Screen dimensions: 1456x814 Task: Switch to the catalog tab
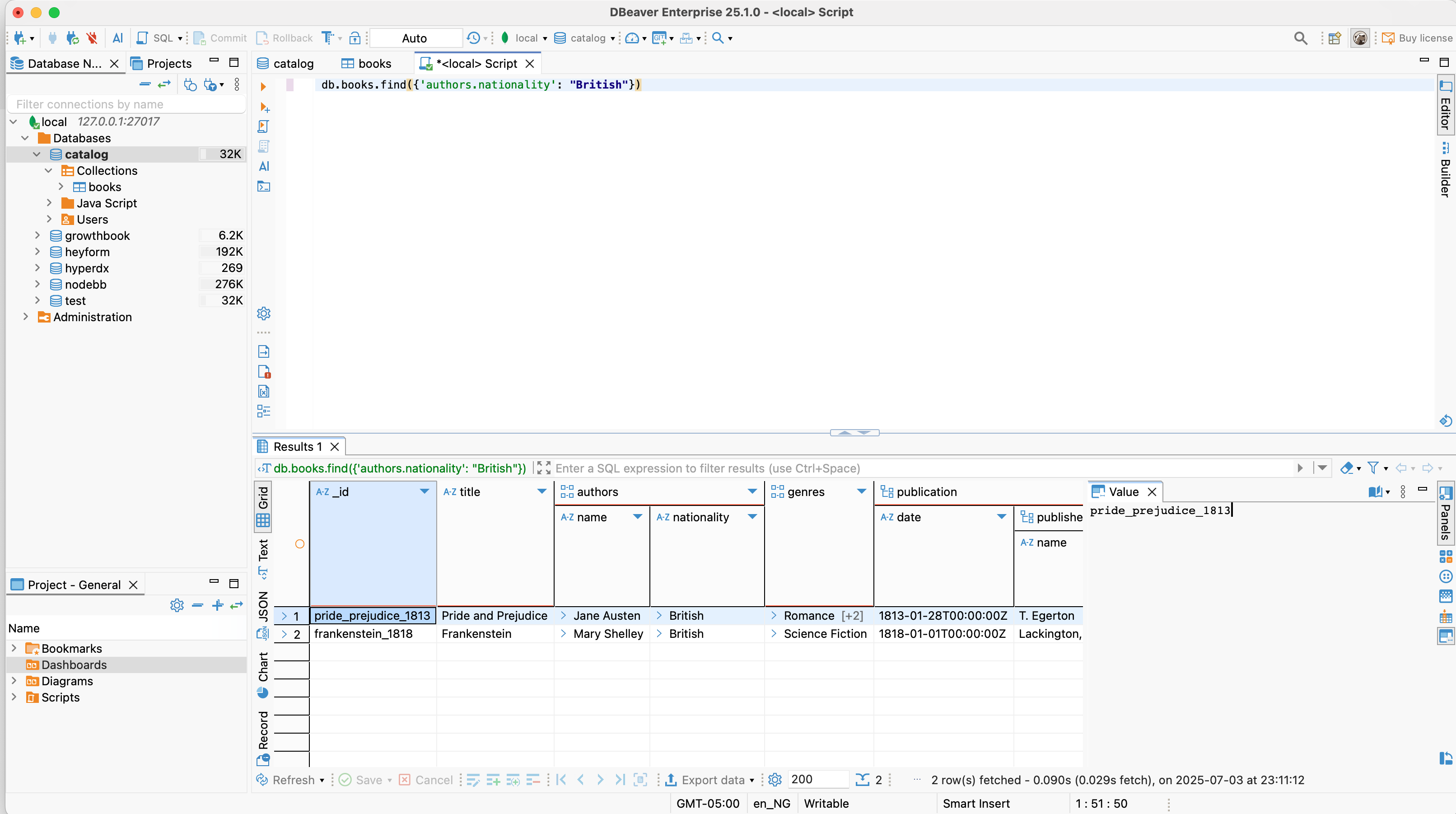(293, 63)
